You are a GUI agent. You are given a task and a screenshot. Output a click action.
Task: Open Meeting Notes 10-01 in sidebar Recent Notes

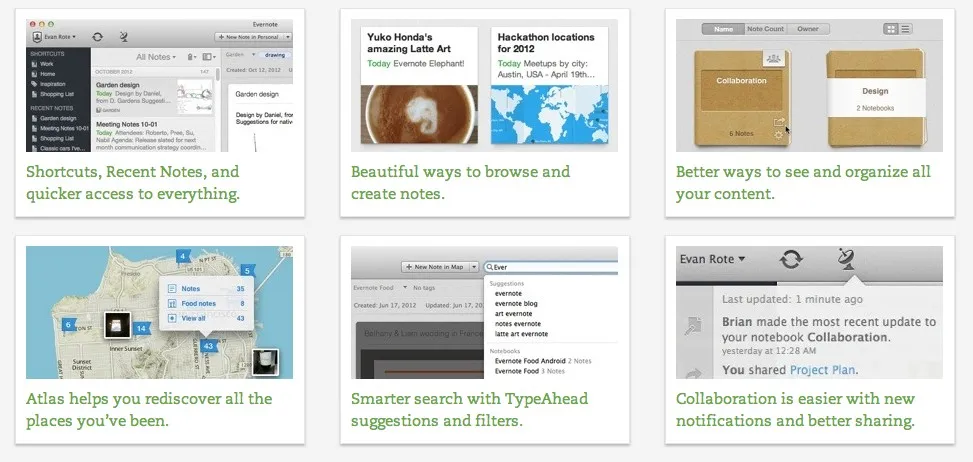click(59, 128)
